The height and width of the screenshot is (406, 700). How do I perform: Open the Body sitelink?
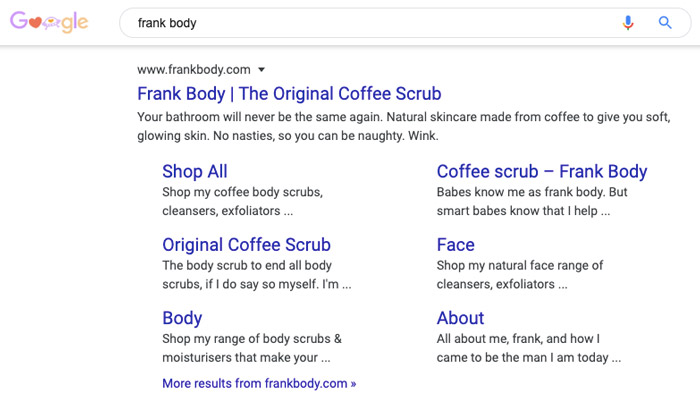(182, 318)
